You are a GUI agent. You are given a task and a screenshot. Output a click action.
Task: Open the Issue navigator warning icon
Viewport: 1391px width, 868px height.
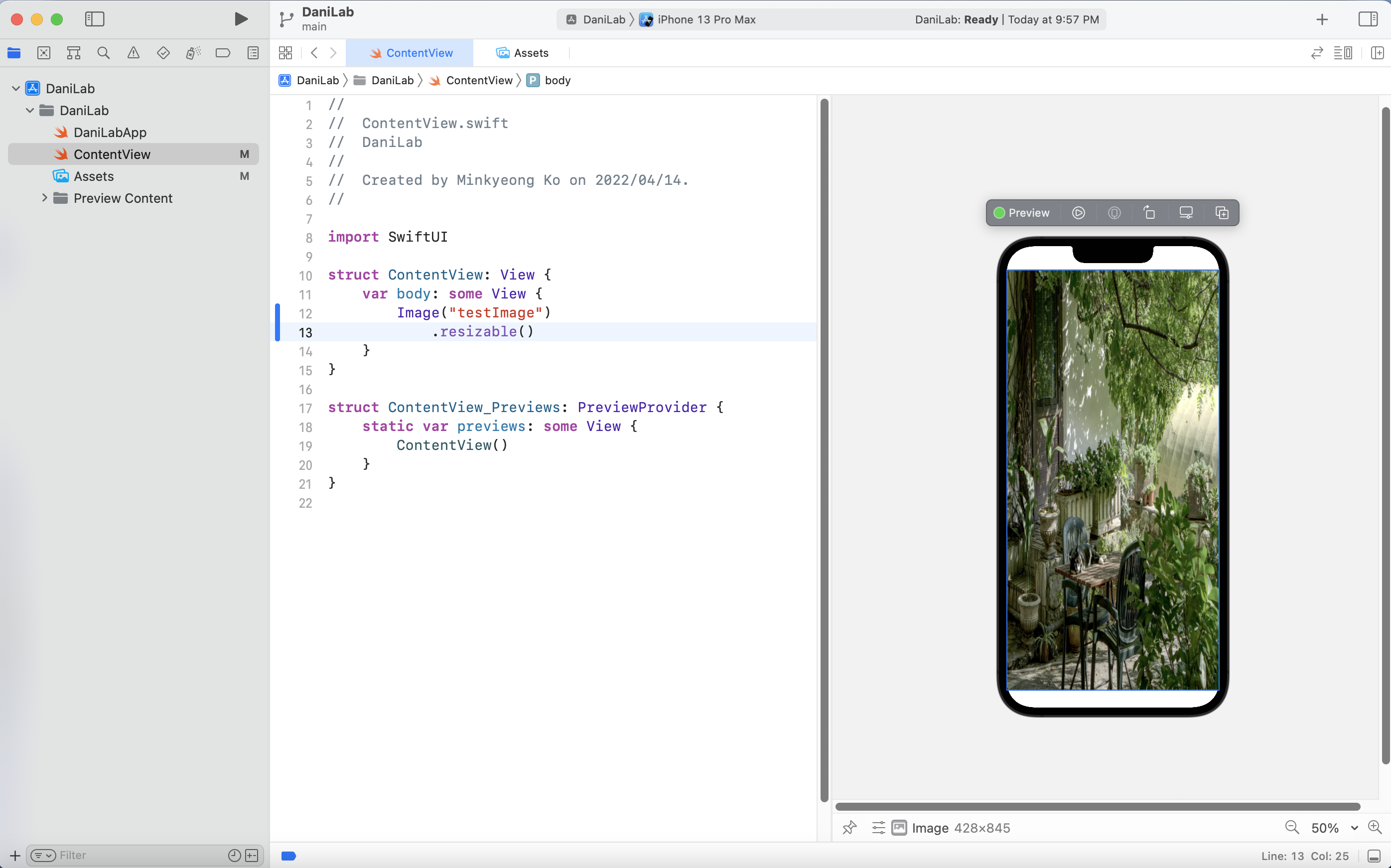point(133,53)
